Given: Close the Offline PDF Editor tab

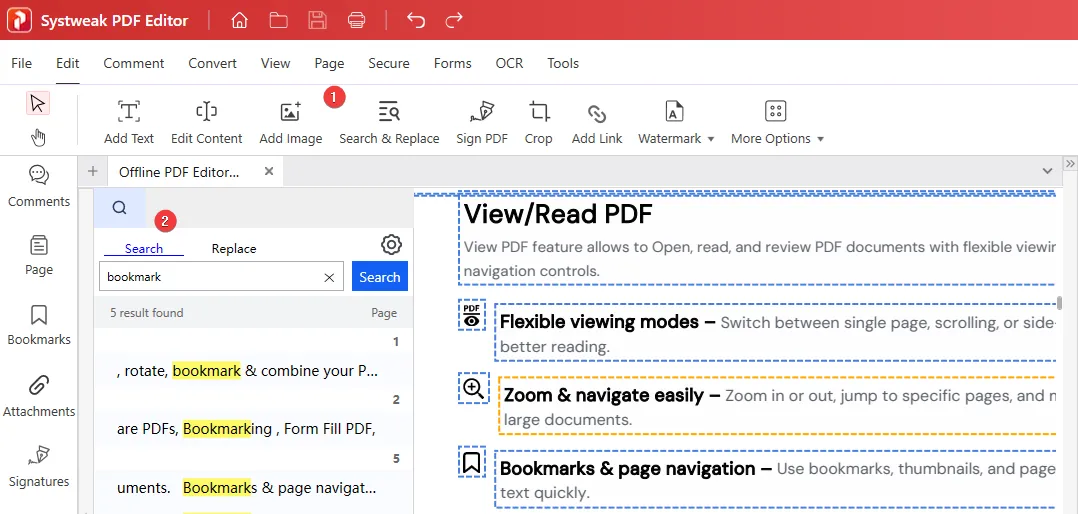Looking at the screenshot, I should point(269,171).
